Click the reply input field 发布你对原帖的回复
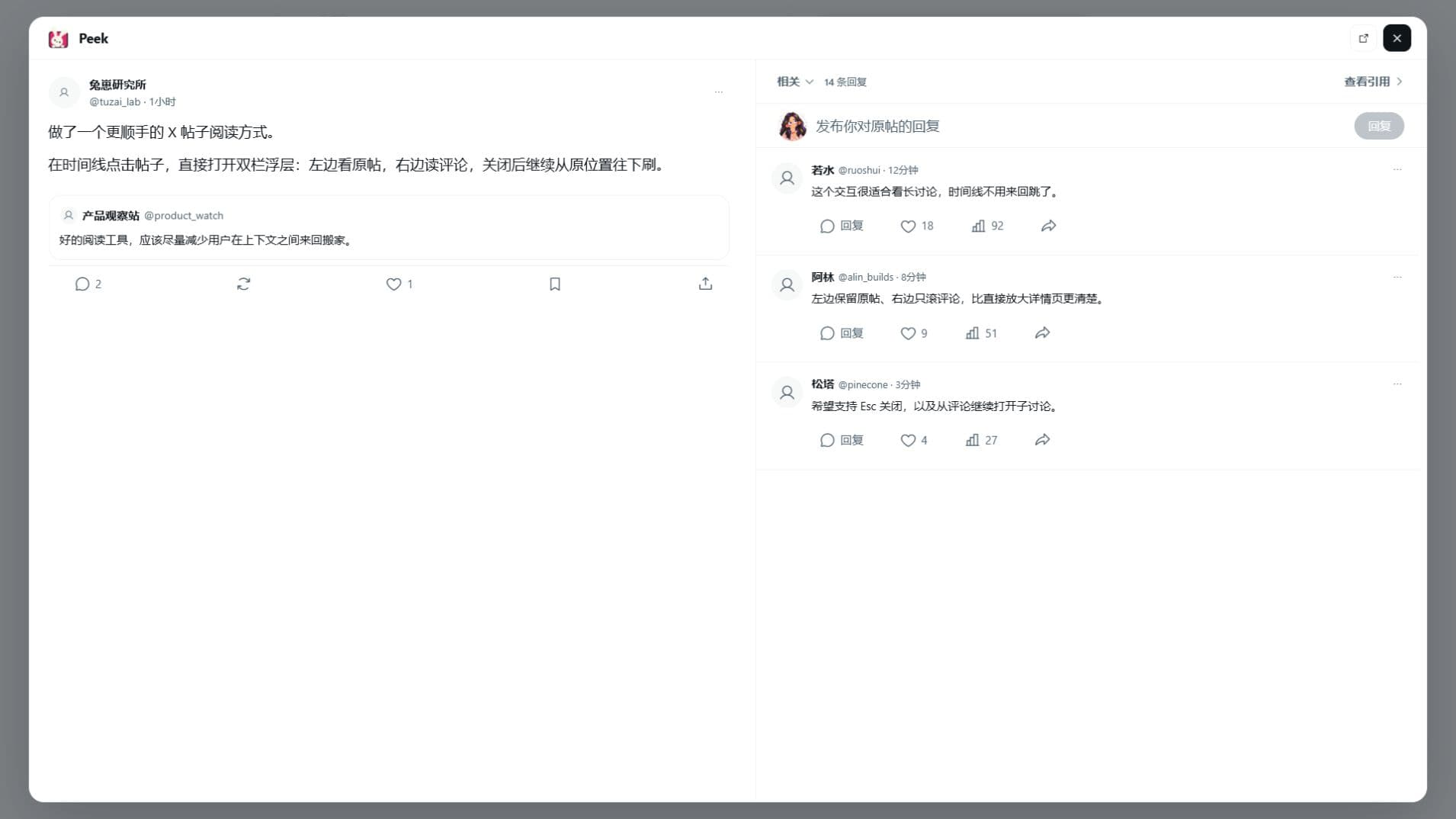Image resolution: width=1456 pixels, height=819 pixels. tap(1079, 126)
